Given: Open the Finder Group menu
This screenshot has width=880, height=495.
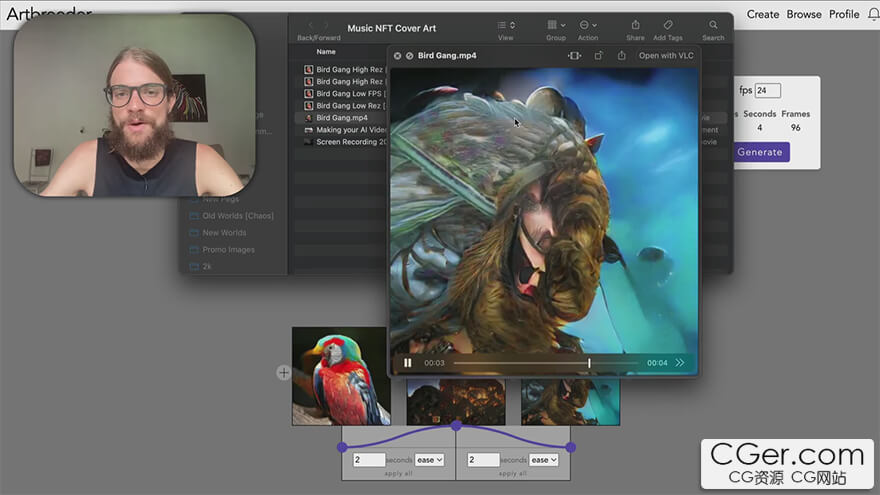Looking at the screenshot, I should click(x=556, y=25).
